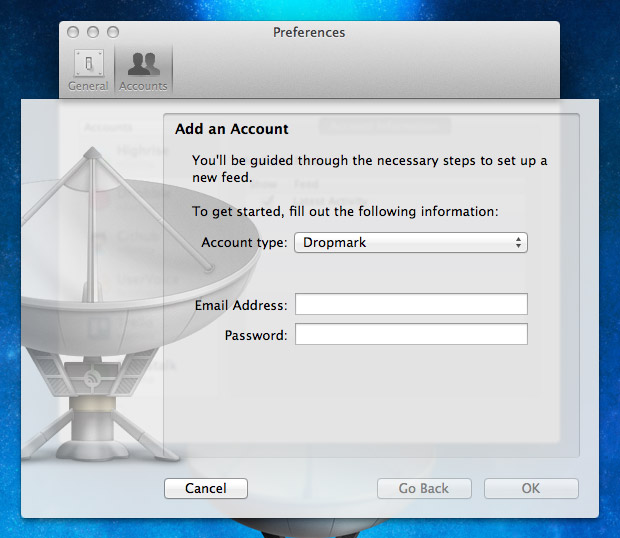Open the General preferences pane
Viewport: 620px width, 538px height.
click(88, 70)
